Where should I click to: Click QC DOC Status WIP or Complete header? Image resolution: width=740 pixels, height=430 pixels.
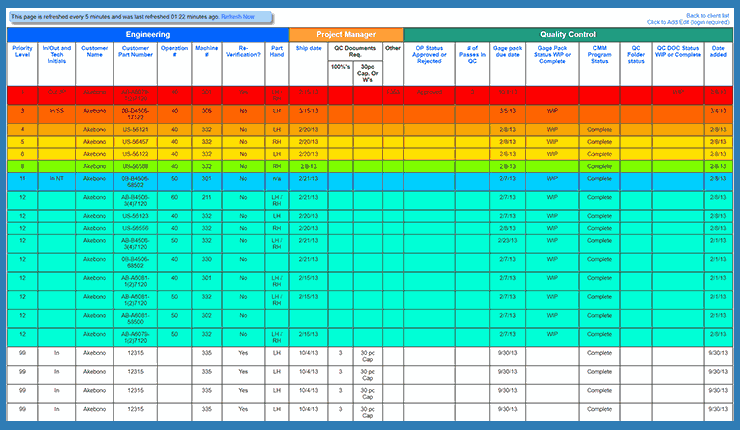678,51
